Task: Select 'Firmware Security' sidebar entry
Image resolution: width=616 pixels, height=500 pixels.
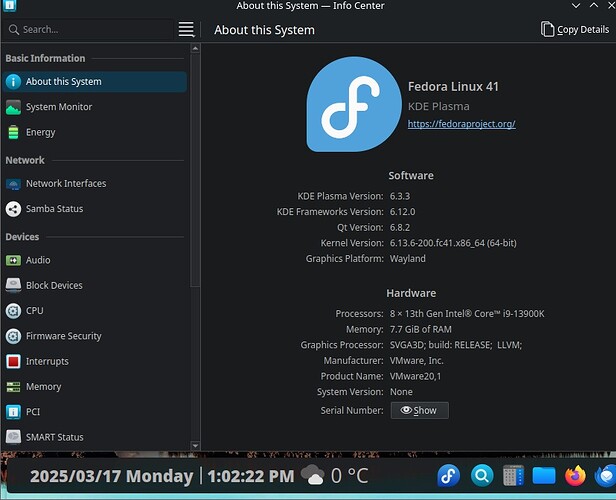Action: click(94, 336)
